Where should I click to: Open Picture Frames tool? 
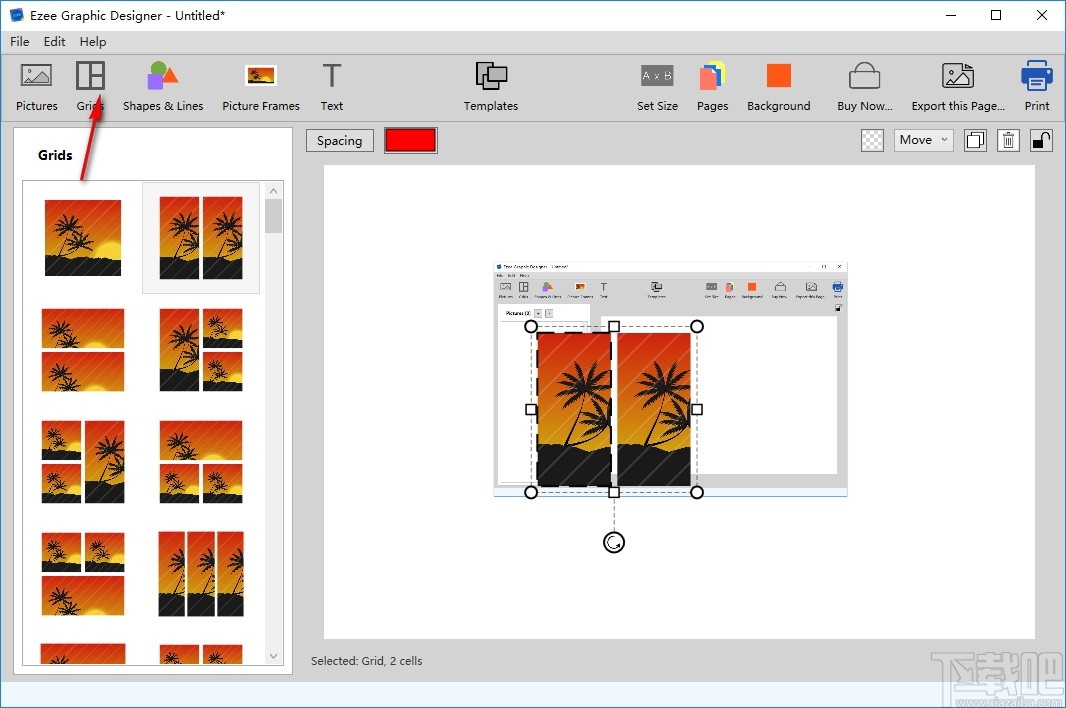[260, 86]
